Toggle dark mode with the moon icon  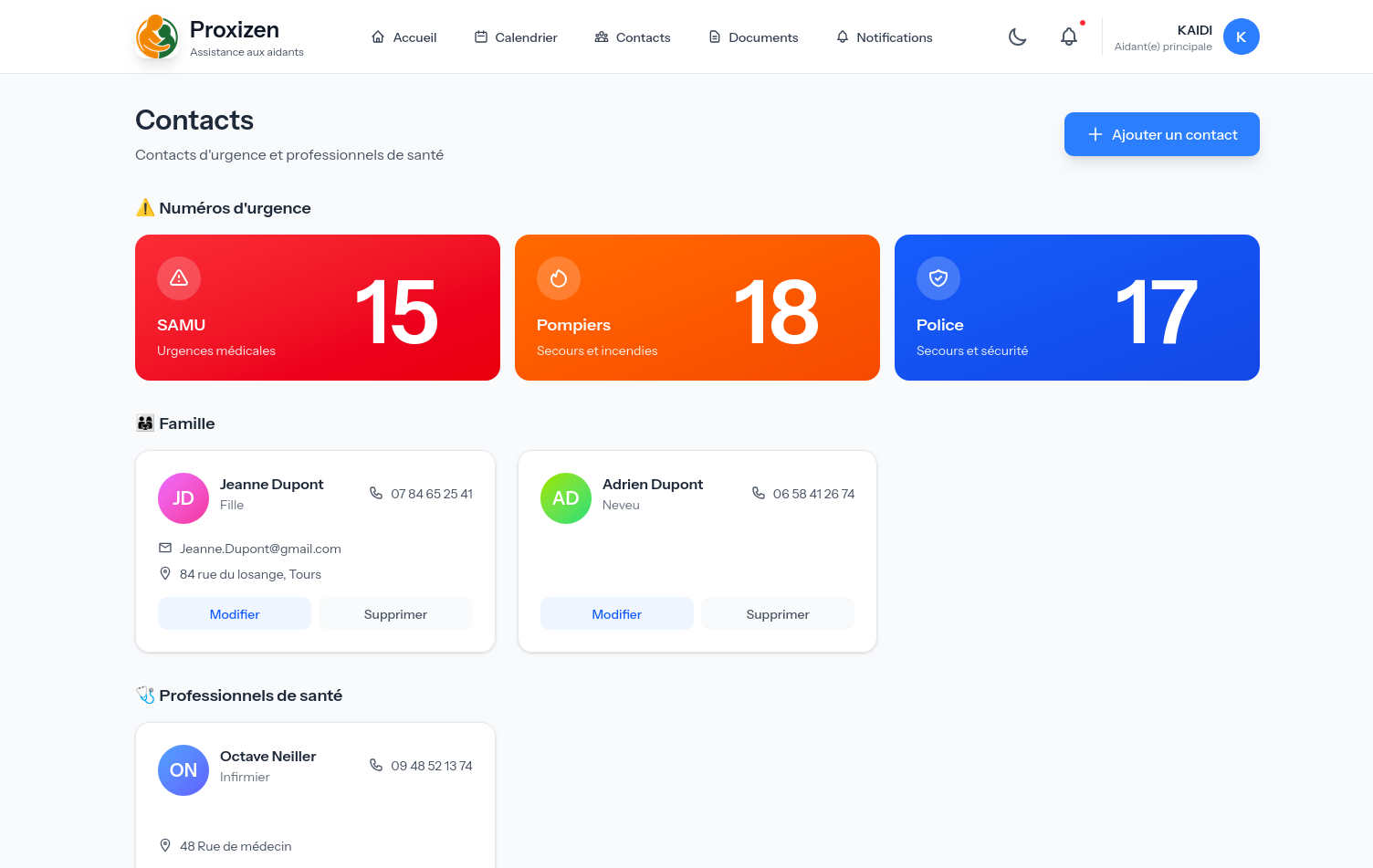pos(1018,37)
